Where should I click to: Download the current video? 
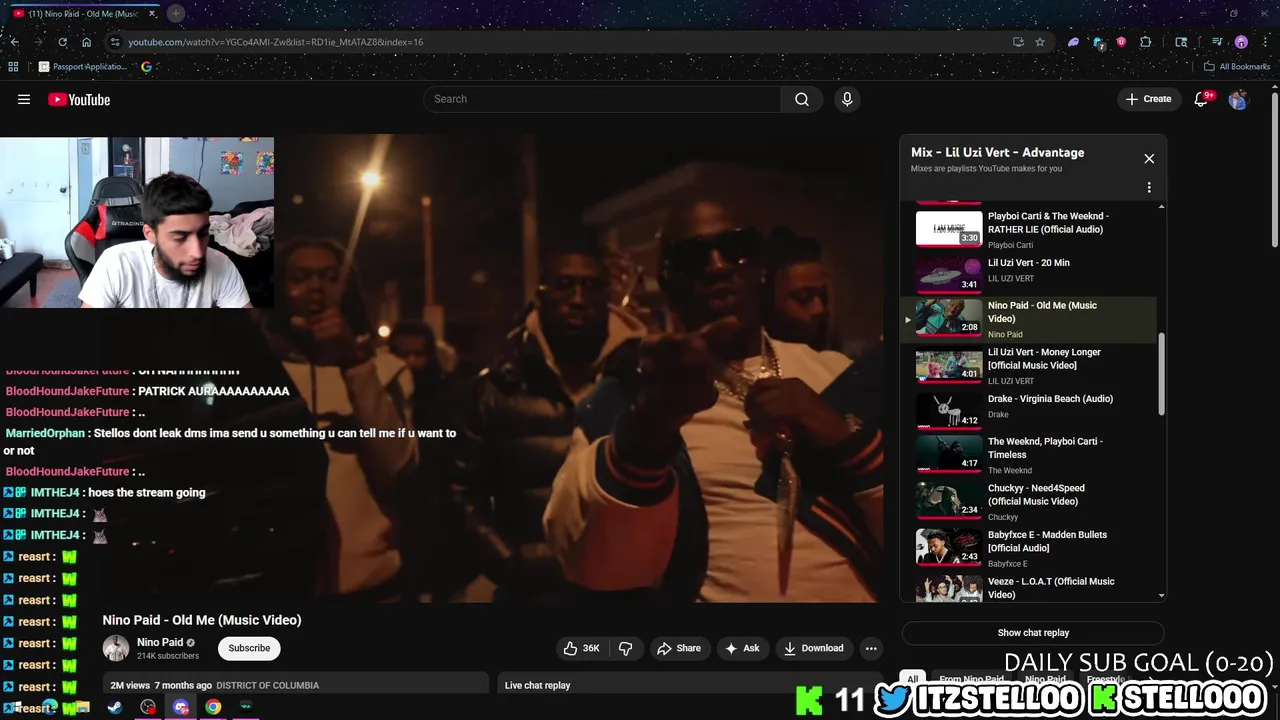coord(814,648)
